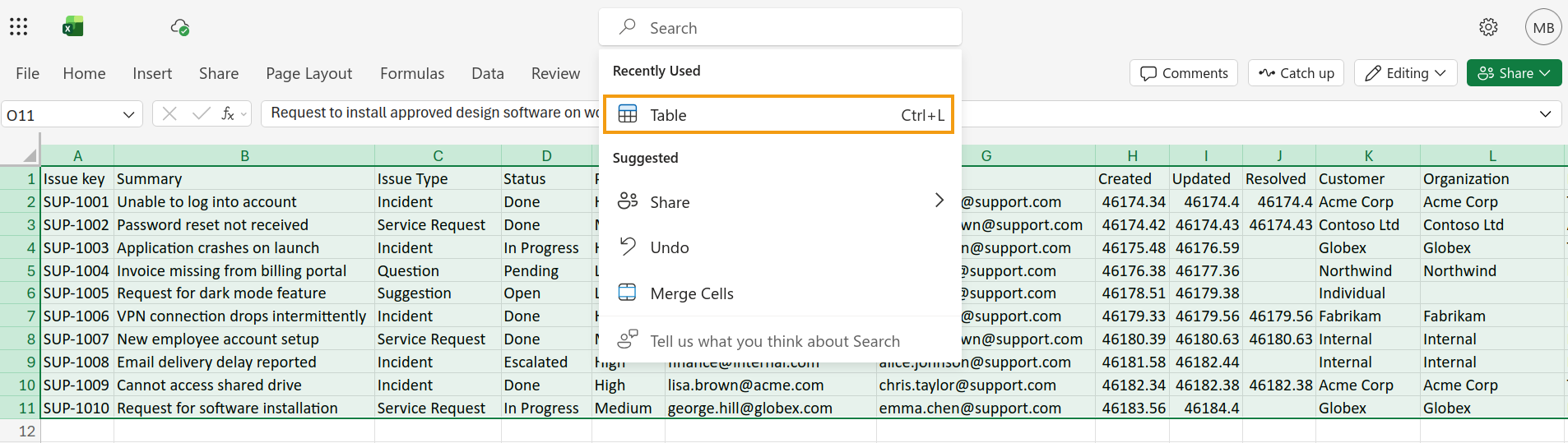This screenshot has height=443, width=1568.
Task: Open the app launcher grid
Action: pyautogui.click(x=19, y=27)
